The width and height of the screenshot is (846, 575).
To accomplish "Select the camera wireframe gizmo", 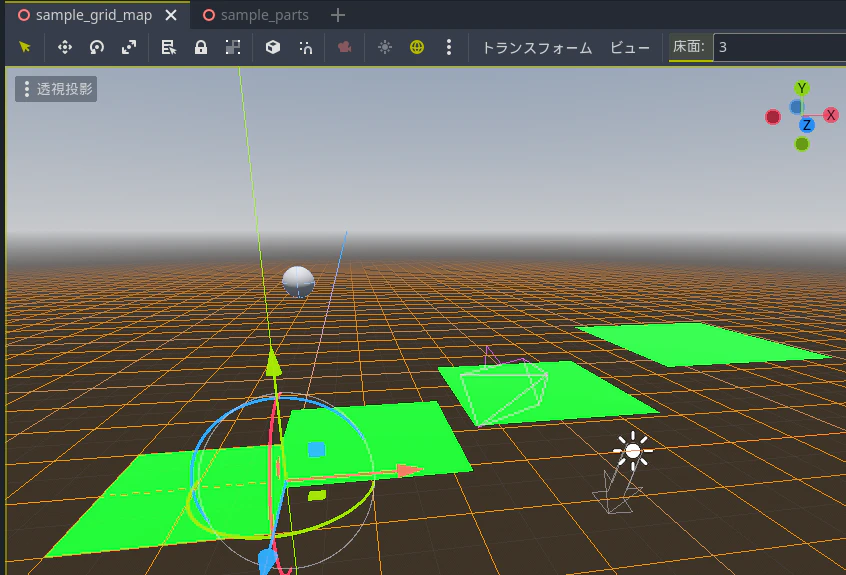I will [x=504, y=386].
